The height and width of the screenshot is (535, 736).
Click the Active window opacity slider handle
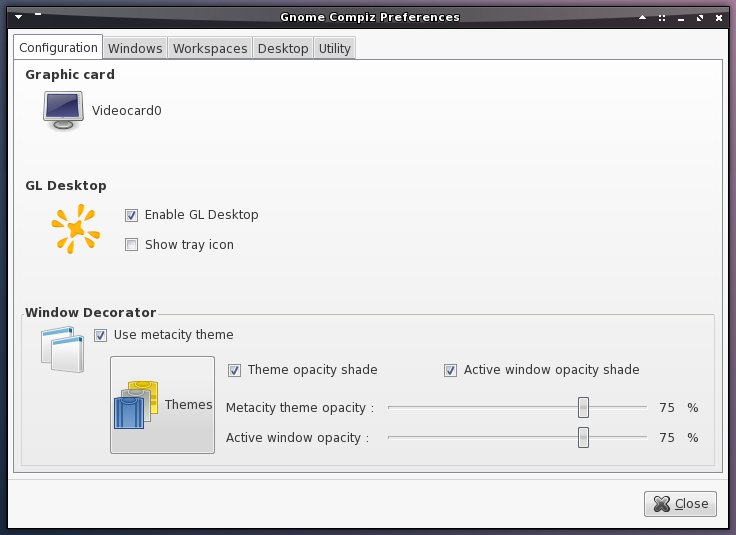coord(583,437)
